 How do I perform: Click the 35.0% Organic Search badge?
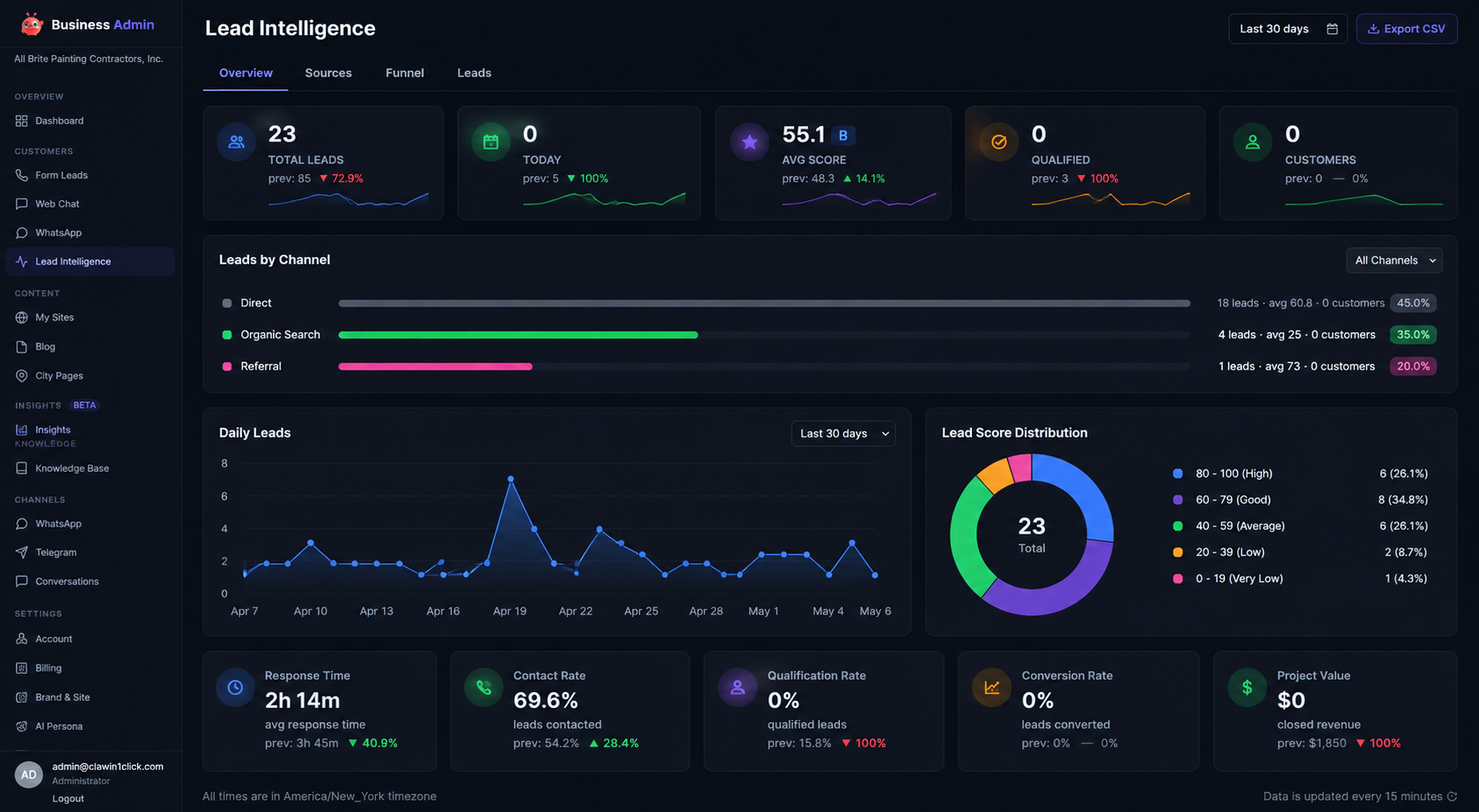pyautogui.click(x=1413, y=335)
